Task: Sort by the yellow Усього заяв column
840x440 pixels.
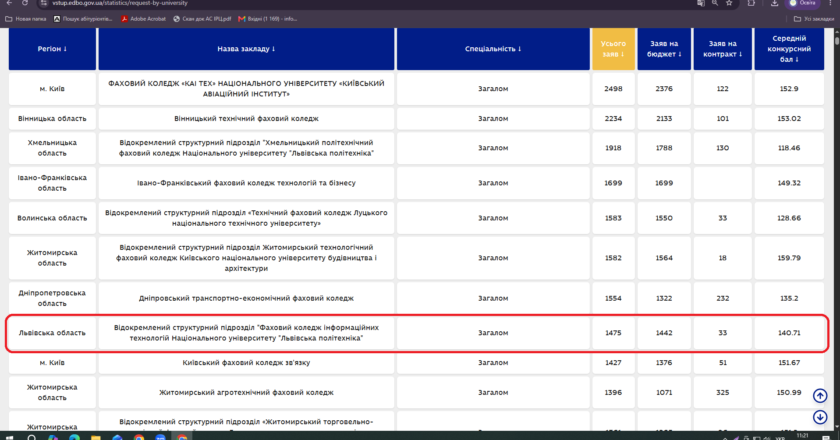Action: [x=613, y=49]
